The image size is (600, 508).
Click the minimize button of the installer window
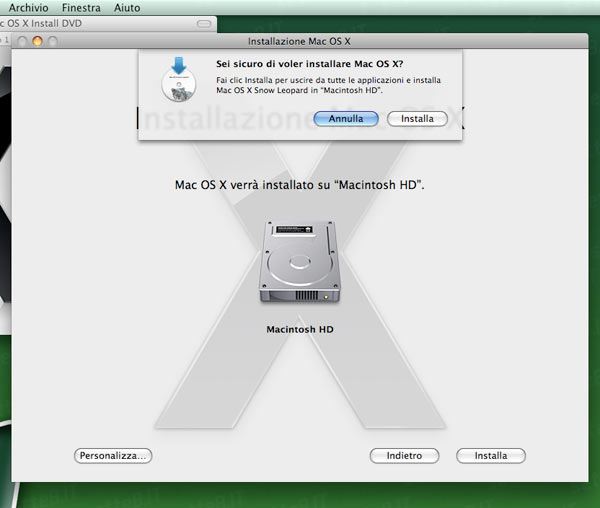pos(37,41)
